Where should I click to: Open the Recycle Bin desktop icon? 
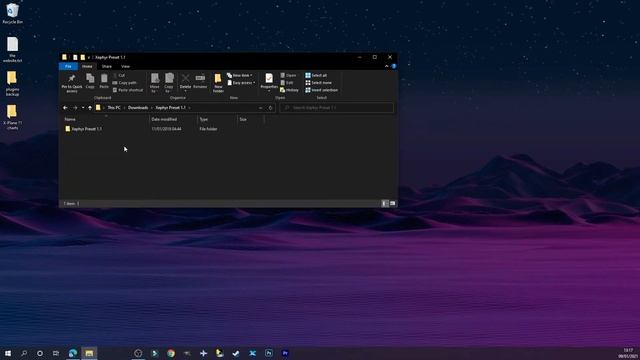pyautogui.click(x=13, y=13)
